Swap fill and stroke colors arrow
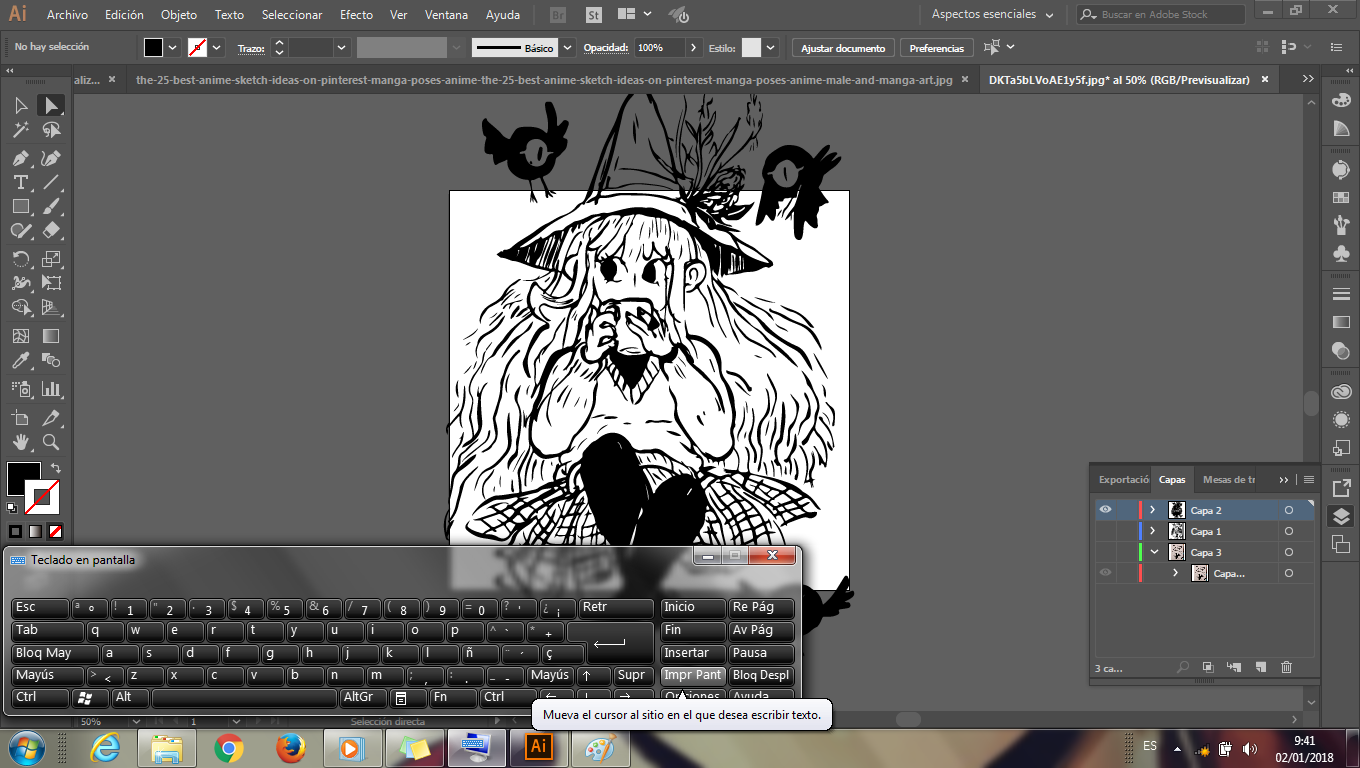Viewport: 1360px width, 768px height. coord(56,467)
